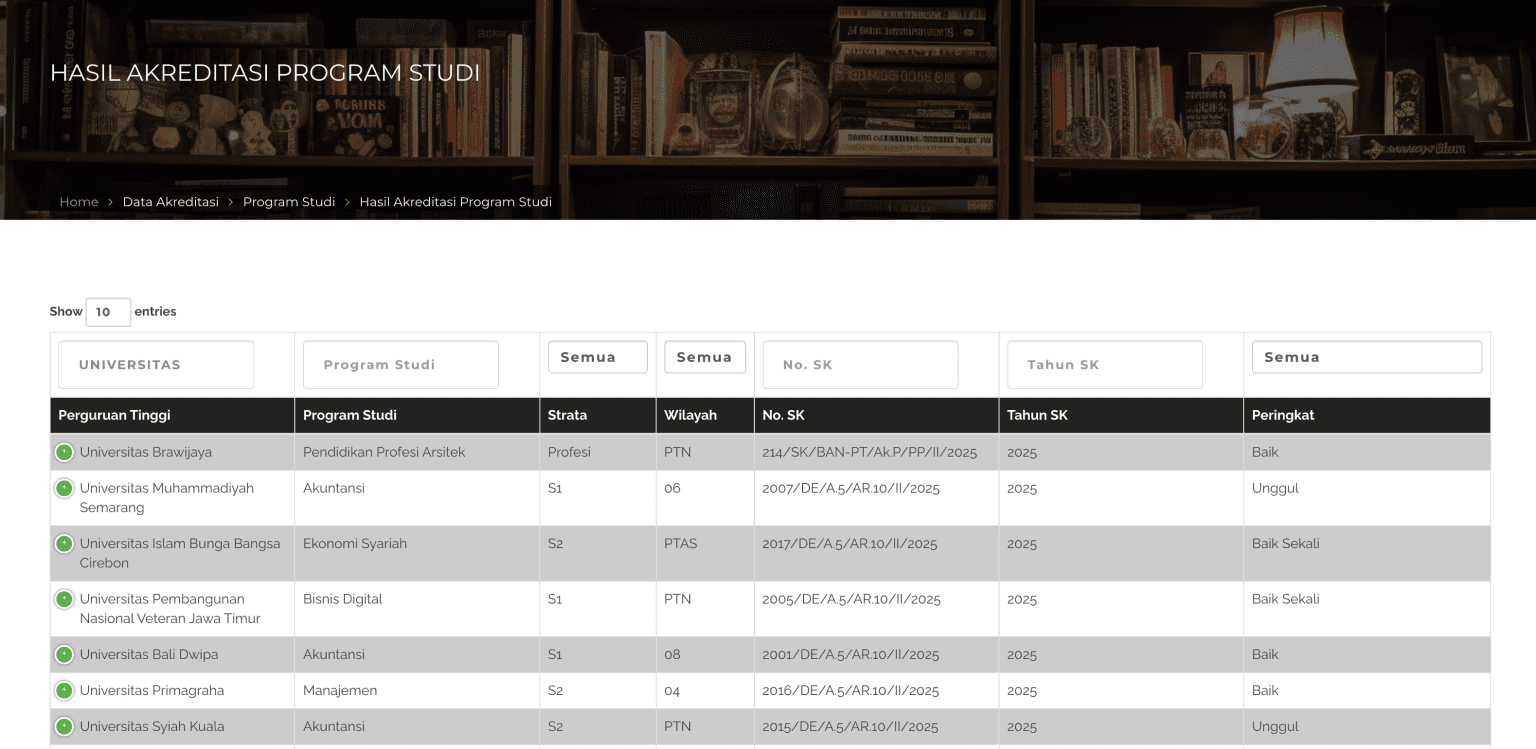Expand Universitas Muhammadiyah Semarang row details icon
The height and width of the screenshot is (749, 1536).
click(64, 488)
